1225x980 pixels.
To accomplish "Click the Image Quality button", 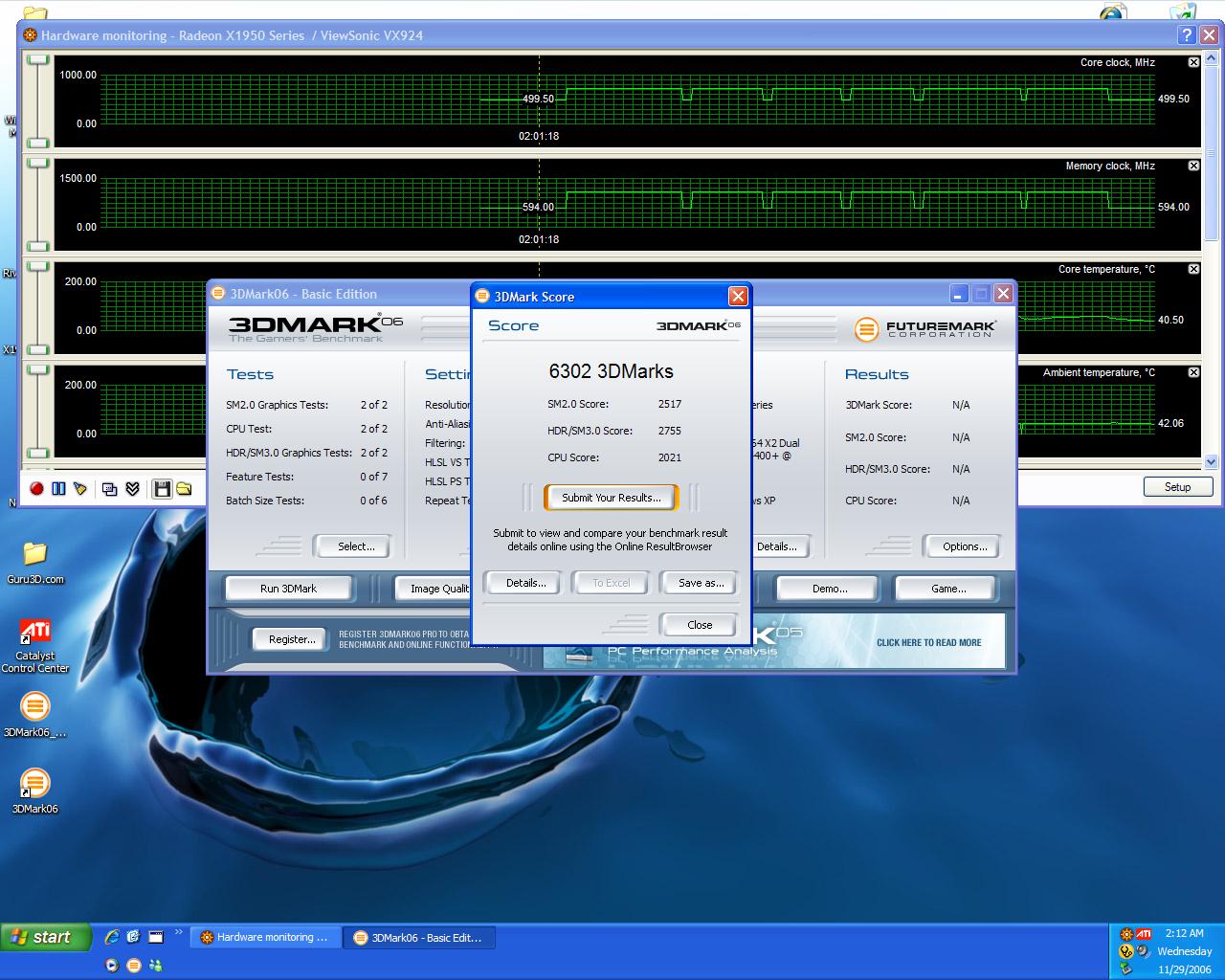I will tap(434, 589).
